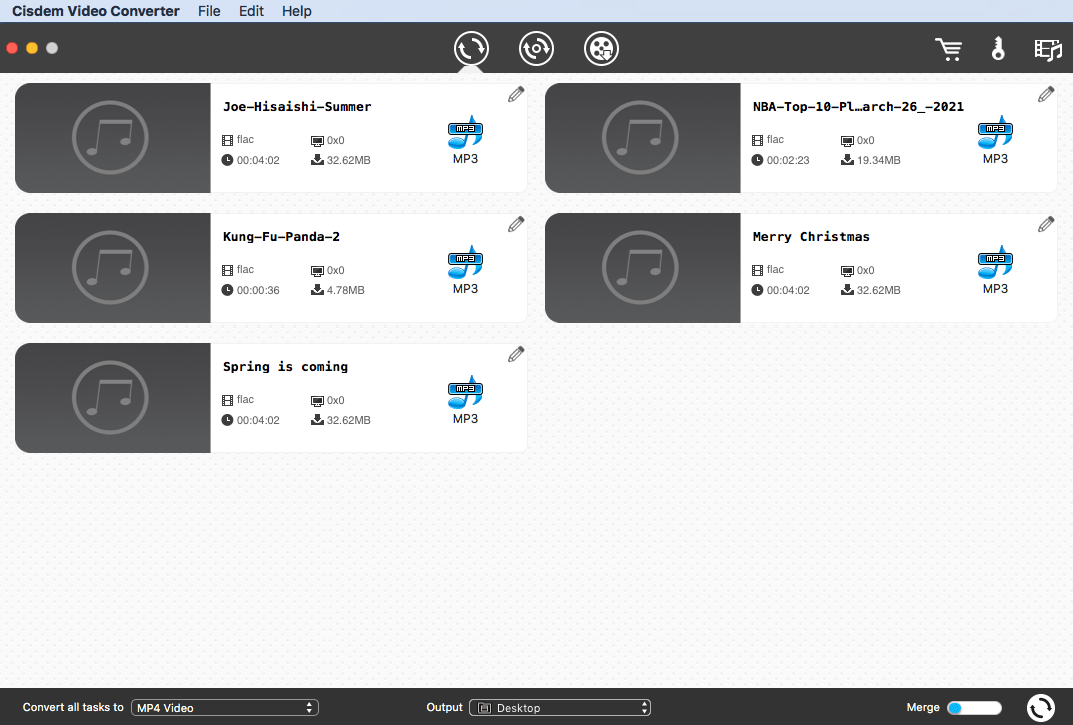Switch to the Convert tab icon
The image size is (1073, 725).
coord(471,49)
